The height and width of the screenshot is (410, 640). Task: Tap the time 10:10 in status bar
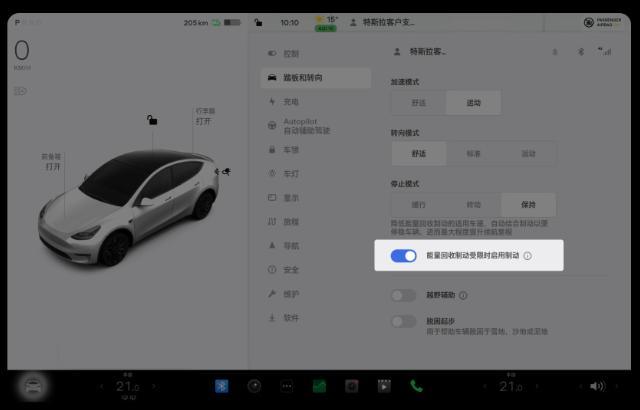pyautogui.click(x=289, y=22)
